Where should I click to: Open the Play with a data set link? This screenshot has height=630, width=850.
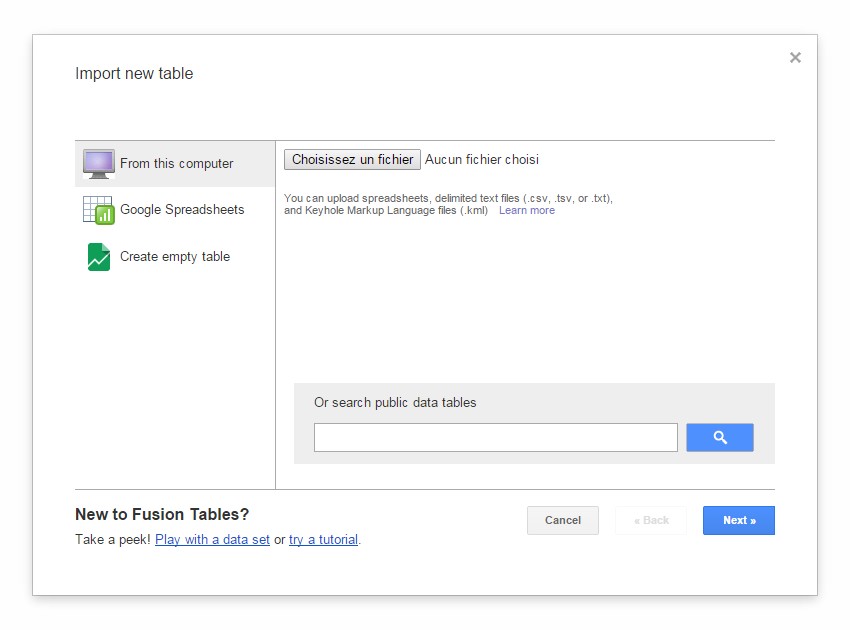tap(212, 539)
